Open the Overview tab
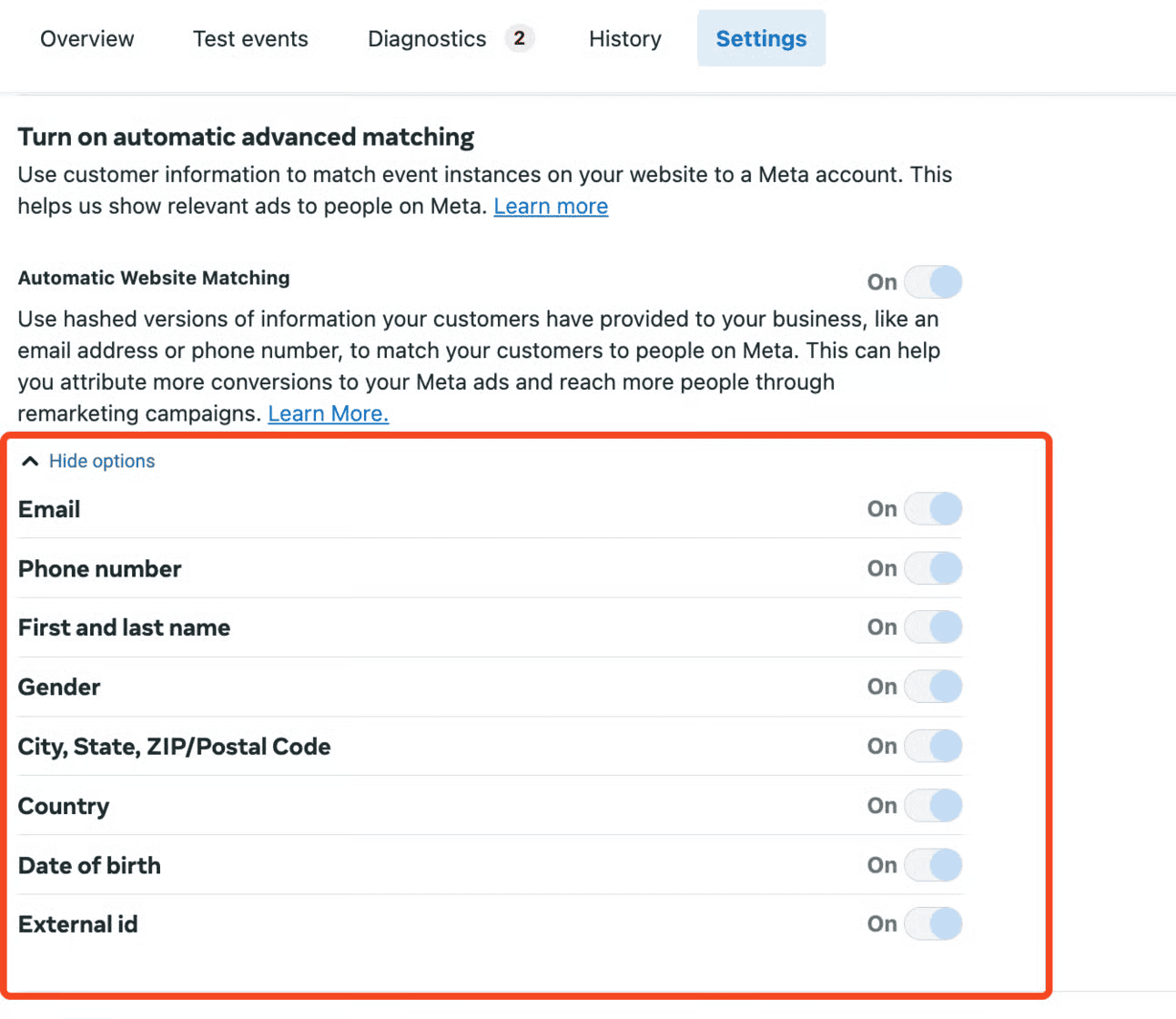 click(x=87, y=39)
